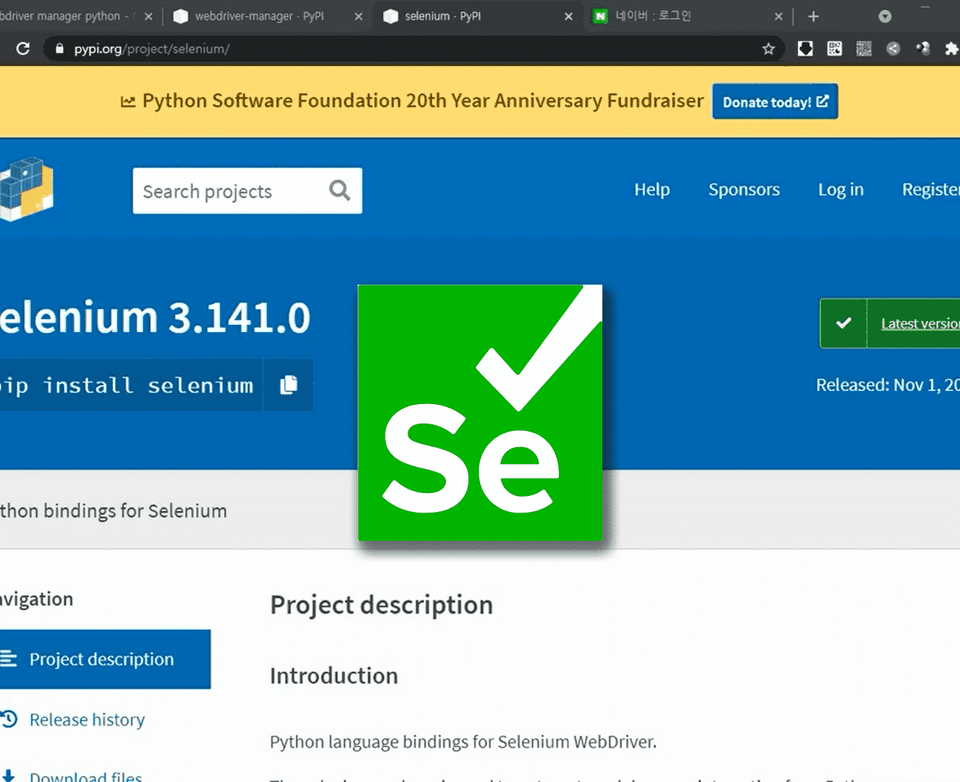Click the Donate today! button

(x=775, y=102)
